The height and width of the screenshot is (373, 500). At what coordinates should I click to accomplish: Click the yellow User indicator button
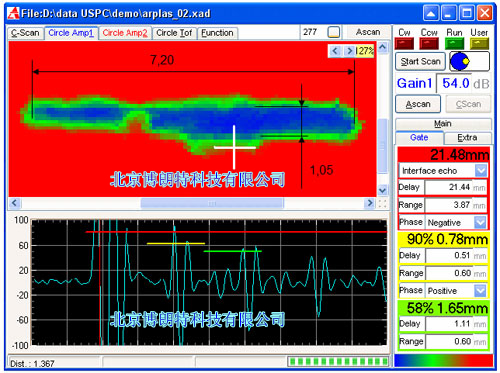pos(479,44)
